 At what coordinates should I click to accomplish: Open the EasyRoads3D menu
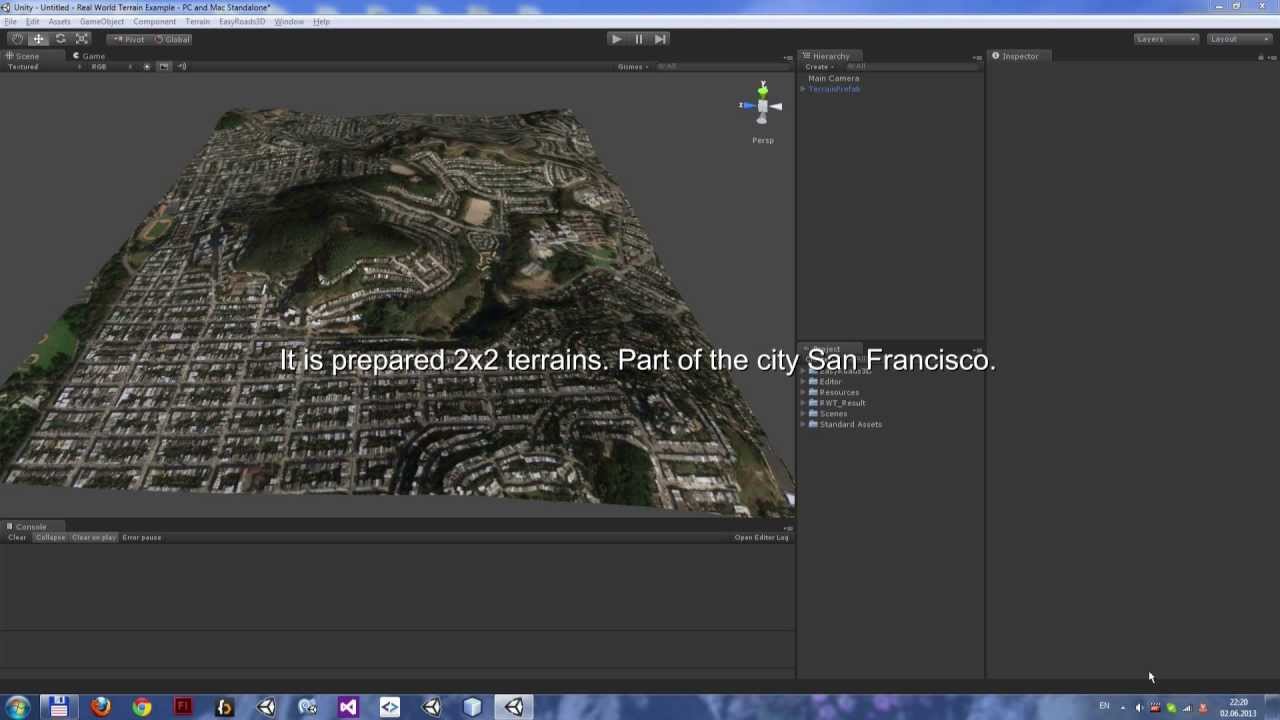242,22
